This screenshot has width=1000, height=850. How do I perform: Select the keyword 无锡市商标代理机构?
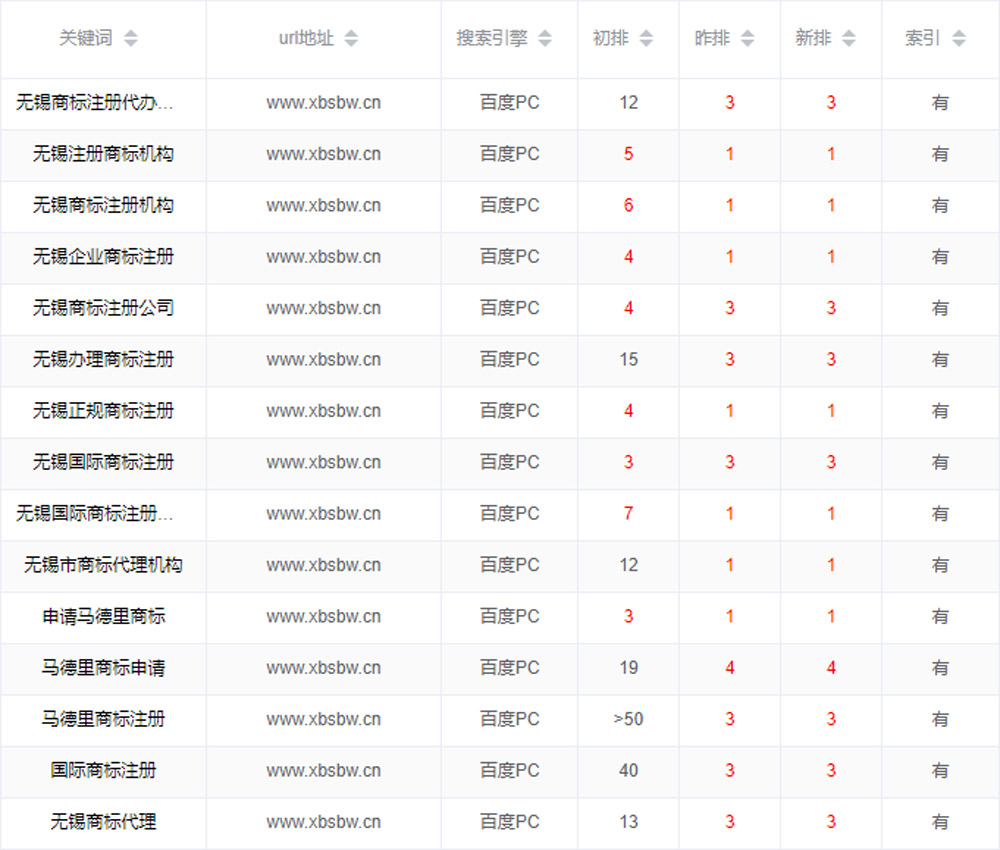point(103,565)
